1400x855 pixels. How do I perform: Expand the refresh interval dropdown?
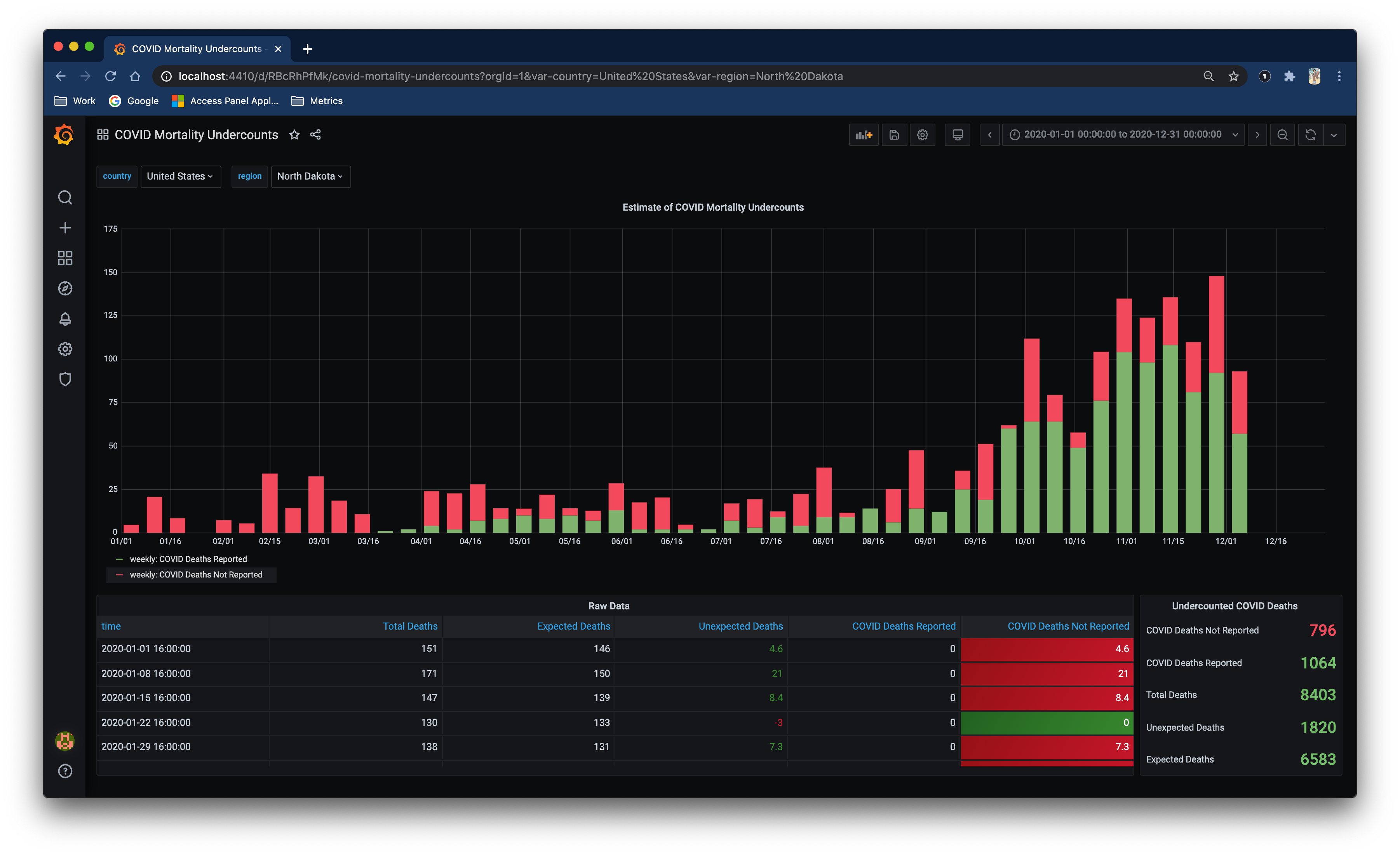(x=1334, y=135)
